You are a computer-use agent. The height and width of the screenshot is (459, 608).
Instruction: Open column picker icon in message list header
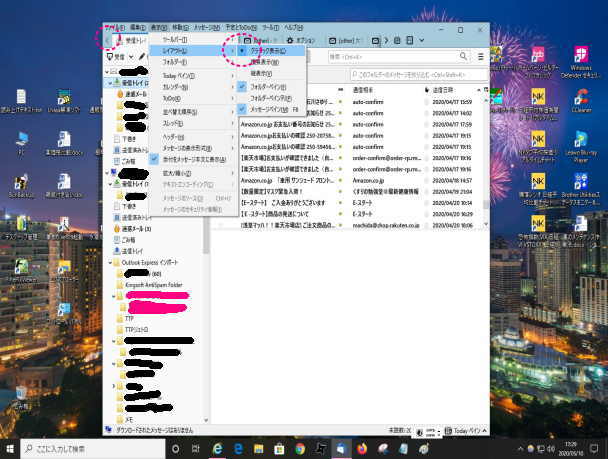point(486,90)
